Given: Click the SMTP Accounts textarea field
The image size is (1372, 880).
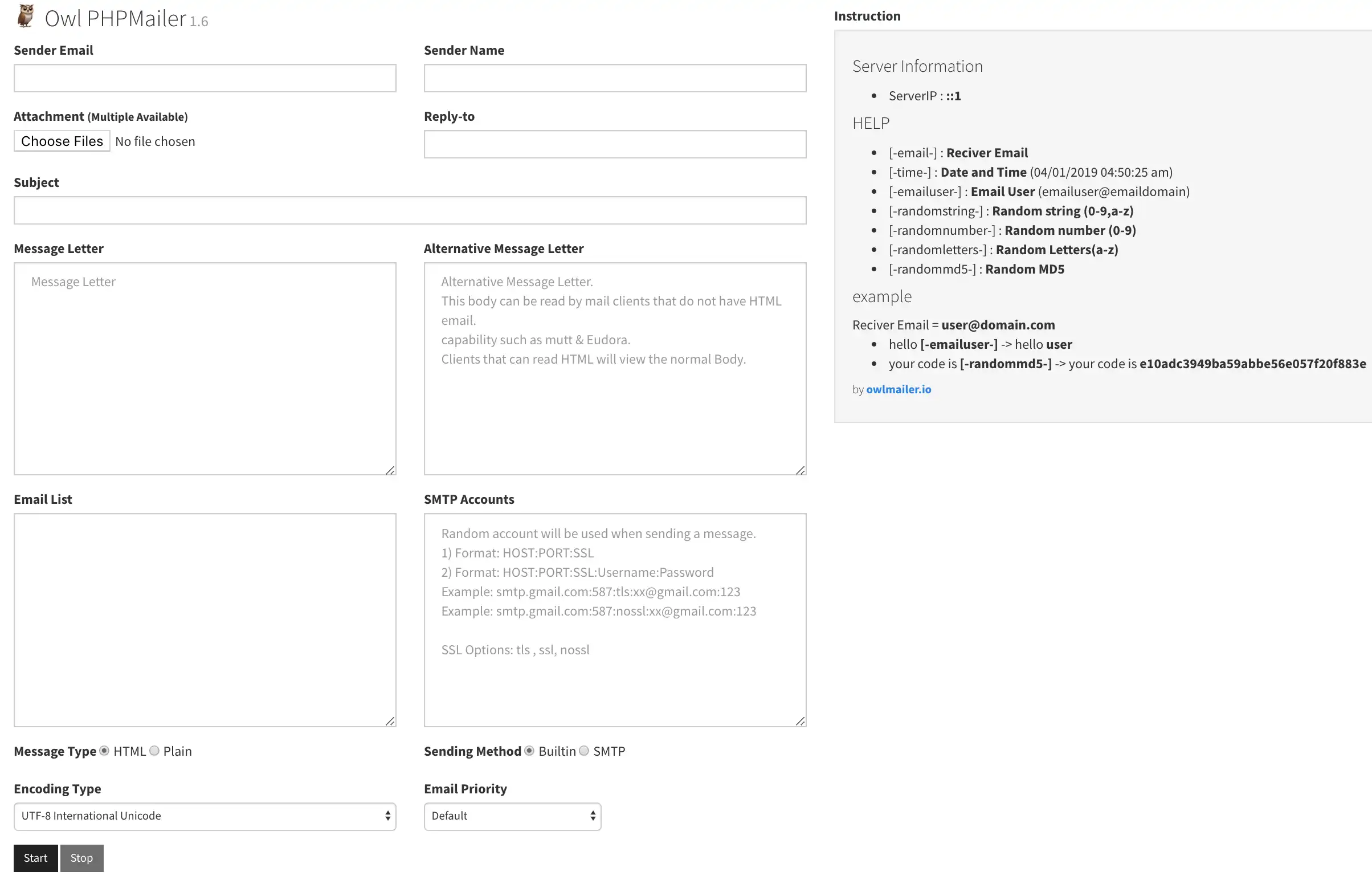Looking at the screenshot, I should 615,619.
